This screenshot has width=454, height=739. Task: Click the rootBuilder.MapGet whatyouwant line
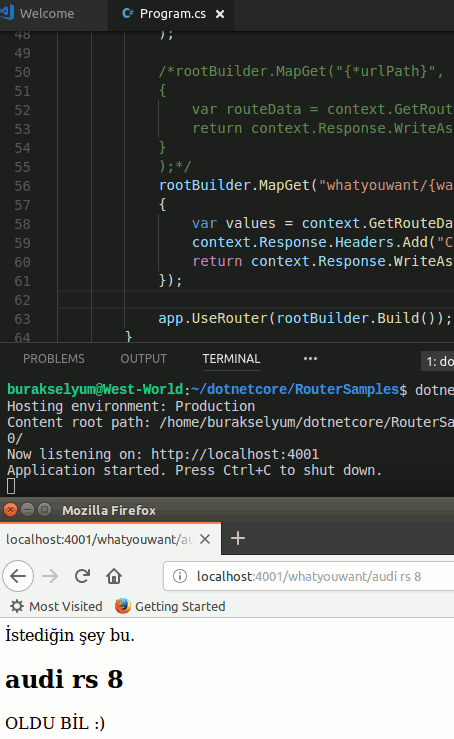pos(306,185)
